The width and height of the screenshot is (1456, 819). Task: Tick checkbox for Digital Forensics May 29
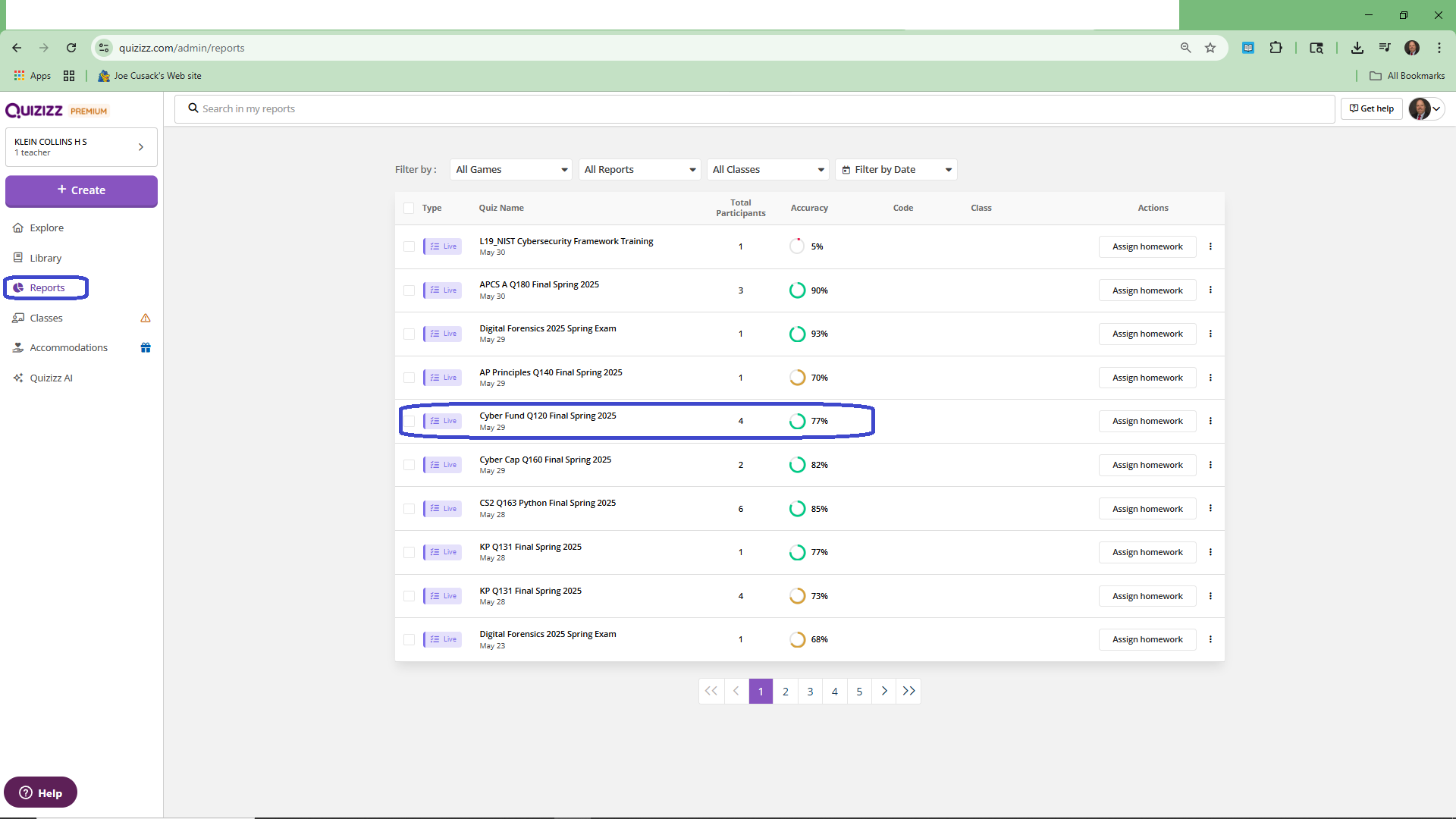409,334
